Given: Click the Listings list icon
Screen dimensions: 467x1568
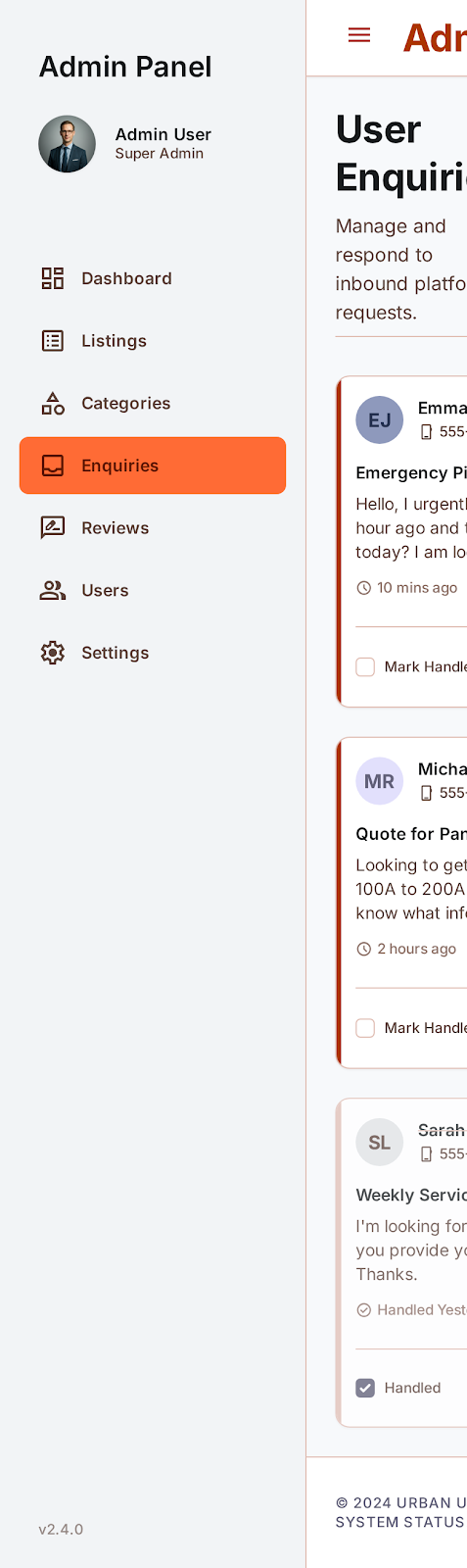Looking at the screenshot, I should pyautogui.click(x=53, y=341).
